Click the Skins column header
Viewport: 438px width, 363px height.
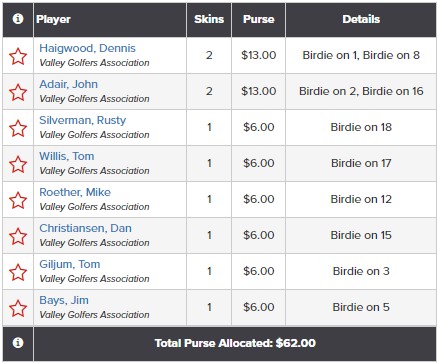tap(209, 19)
